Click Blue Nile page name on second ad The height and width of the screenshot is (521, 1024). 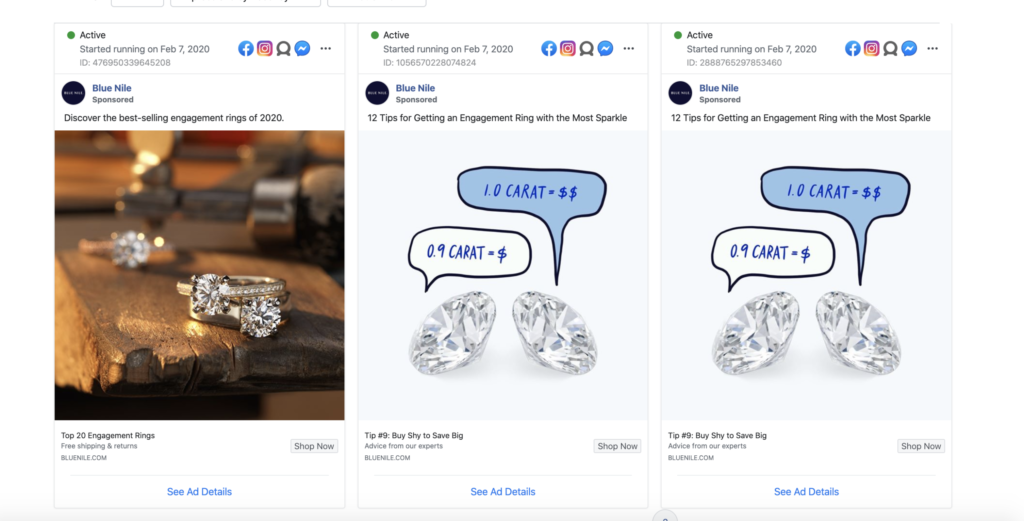415,87
